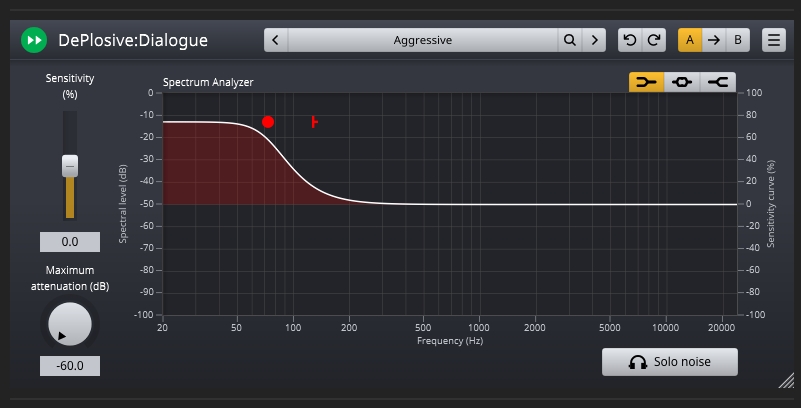Open the hamburger options menu
Image resolution: width=801 pixels, height=408 pixels.
[x=774, y=40]
